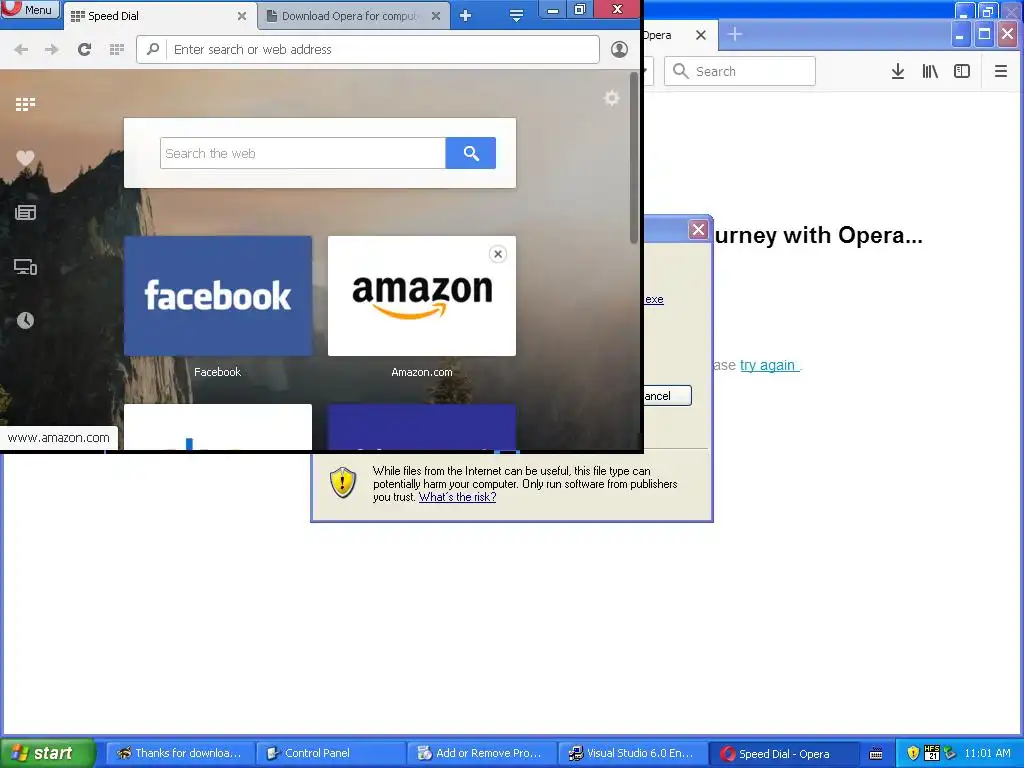
Task: Open Opera's tab menu icon
Action: point(516,16)
